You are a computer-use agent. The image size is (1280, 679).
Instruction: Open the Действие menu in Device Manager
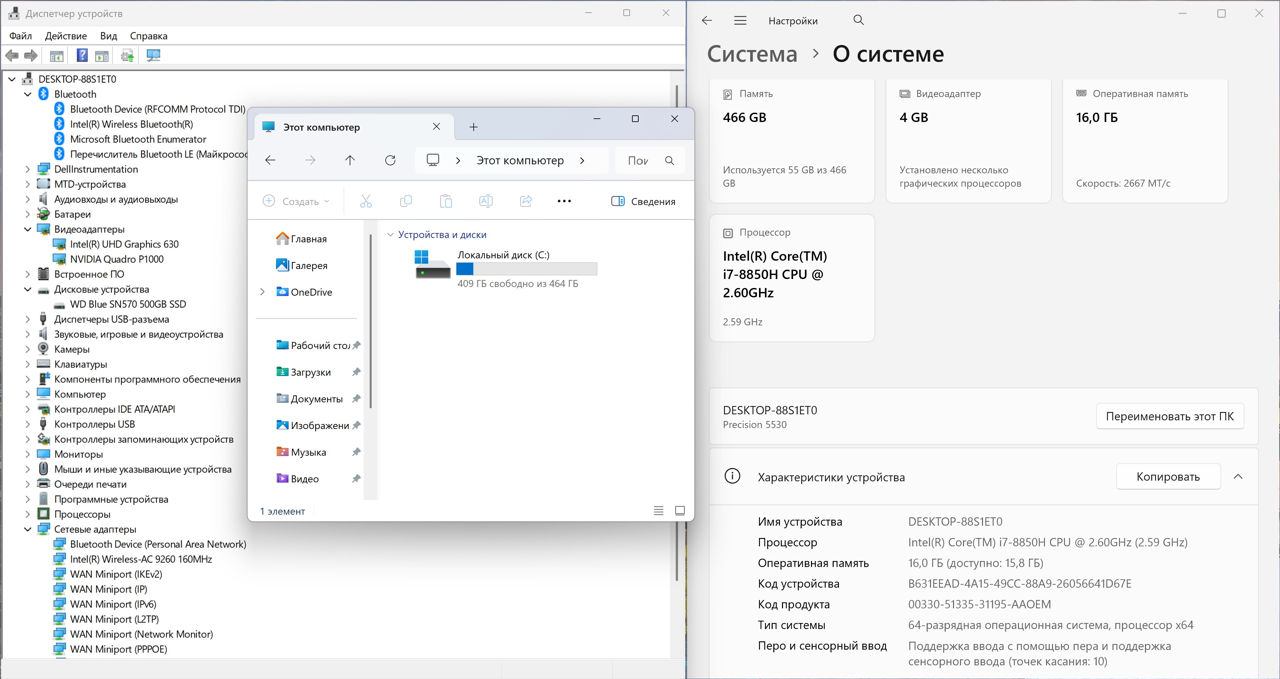click(x=66, y=36)
